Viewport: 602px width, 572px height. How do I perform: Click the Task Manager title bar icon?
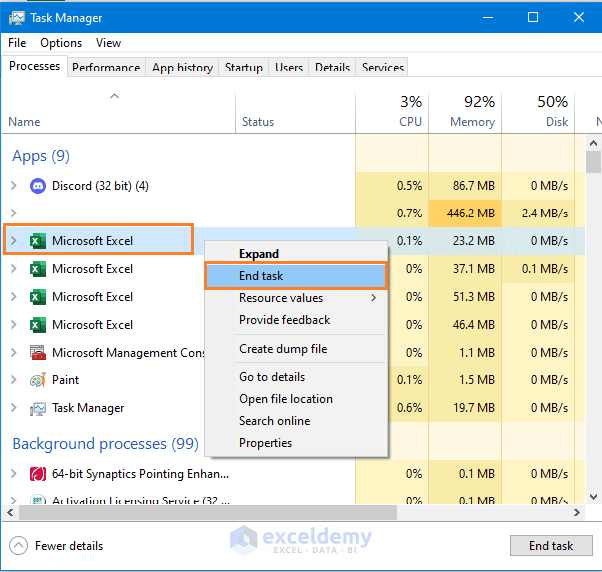pyautogui.click(x=17, y=17)
